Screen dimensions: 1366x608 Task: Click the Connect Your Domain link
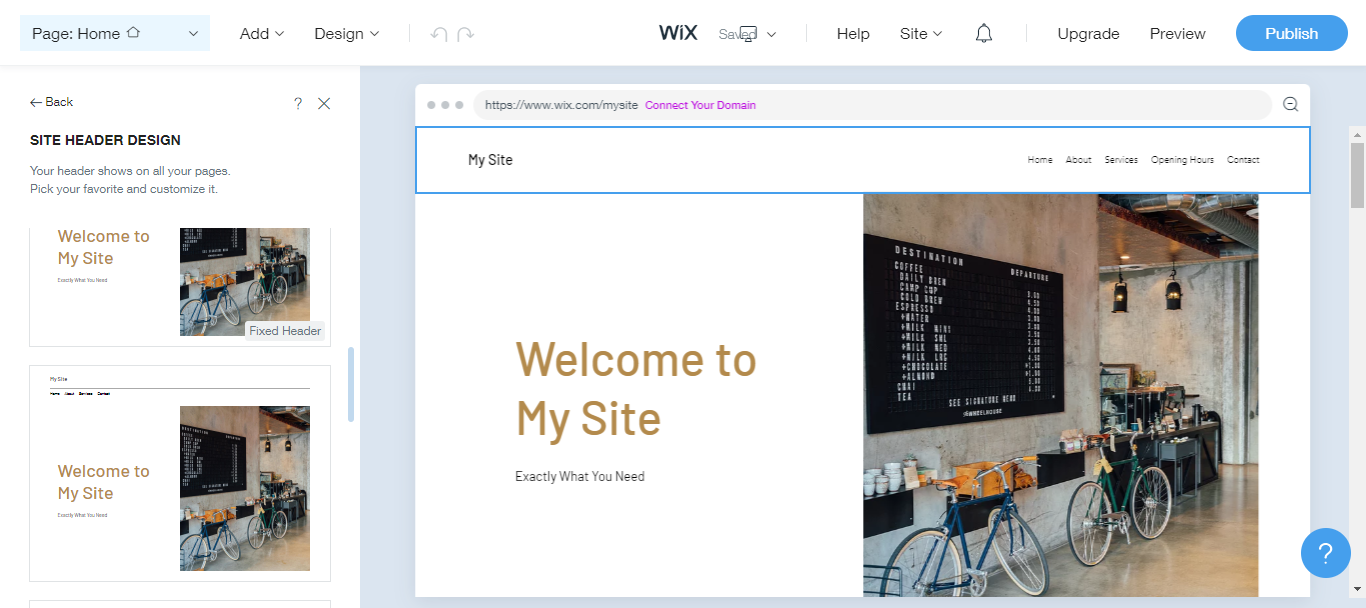(700, 105)
